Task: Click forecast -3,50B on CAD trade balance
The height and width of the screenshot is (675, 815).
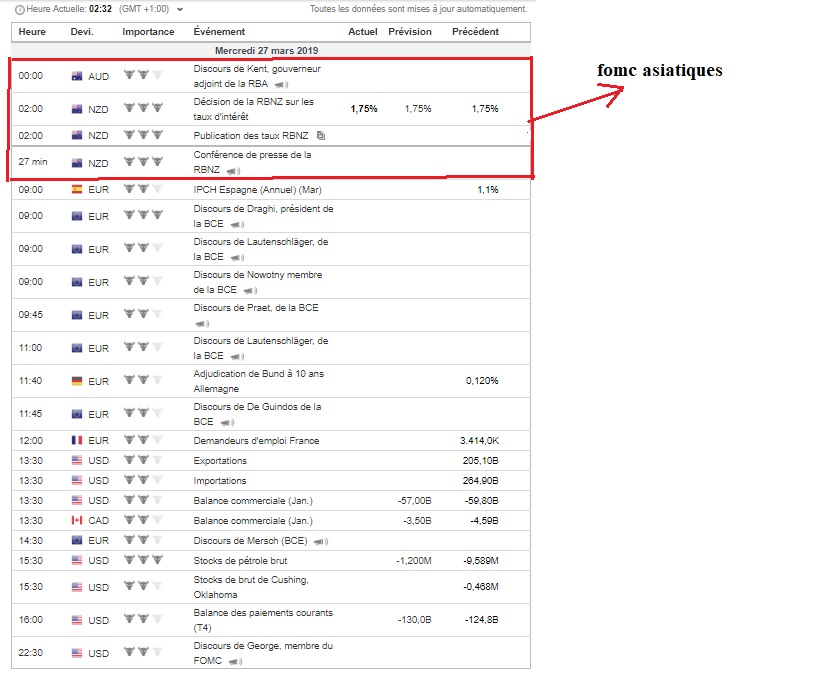Action: point(417,521)
